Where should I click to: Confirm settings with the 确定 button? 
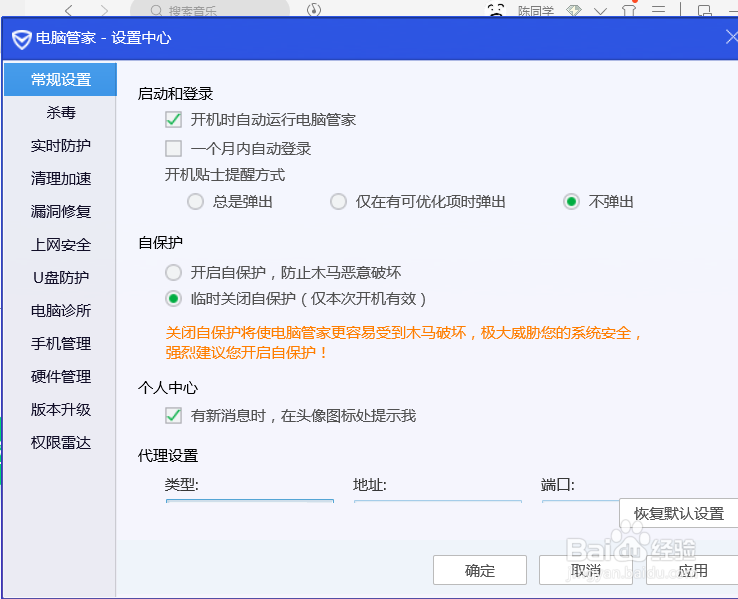[x=480, y=570]
